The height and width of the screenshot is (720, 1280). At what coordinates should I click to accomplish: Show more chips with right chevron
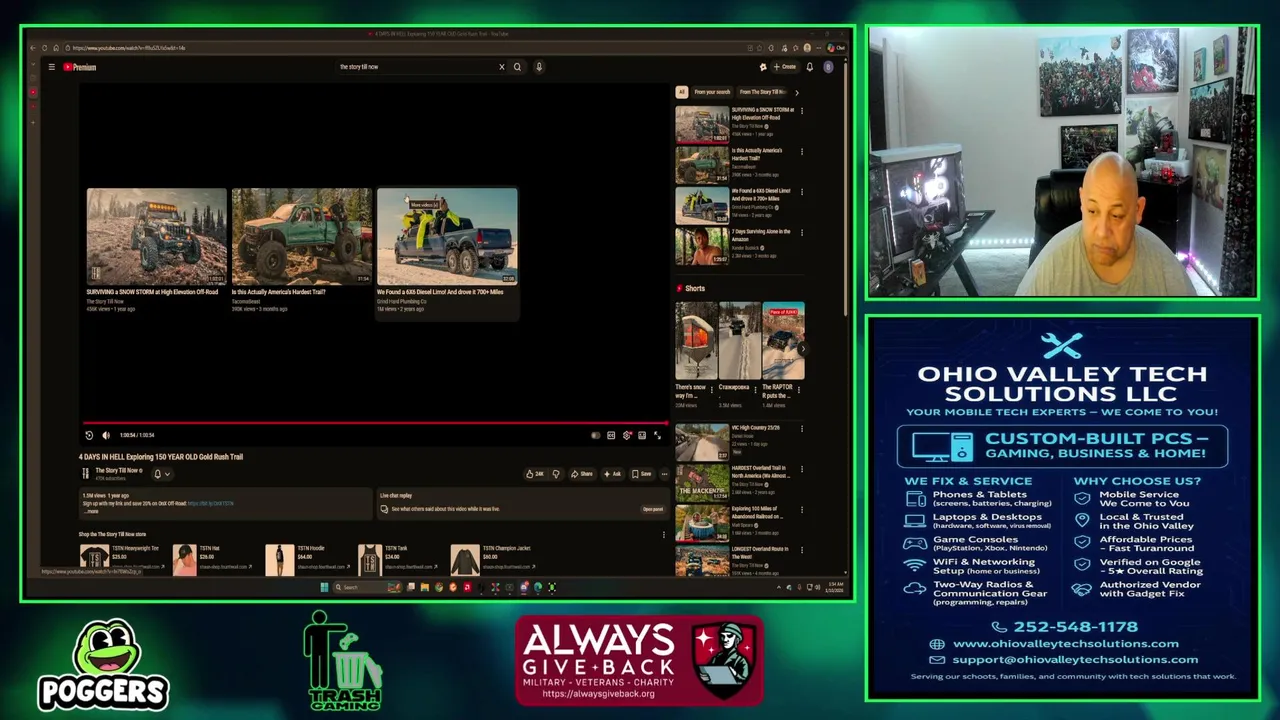797,92
